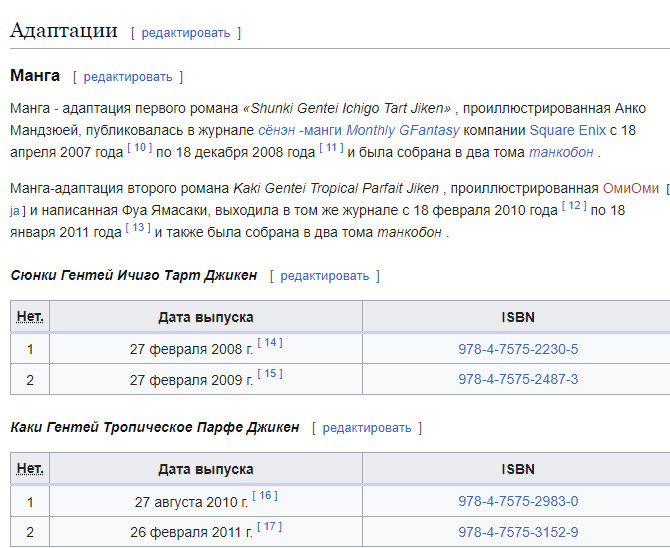This screenshot has height=548, width=670.
Task: Click footnote reference 10
Action: (x=139, y=148)
